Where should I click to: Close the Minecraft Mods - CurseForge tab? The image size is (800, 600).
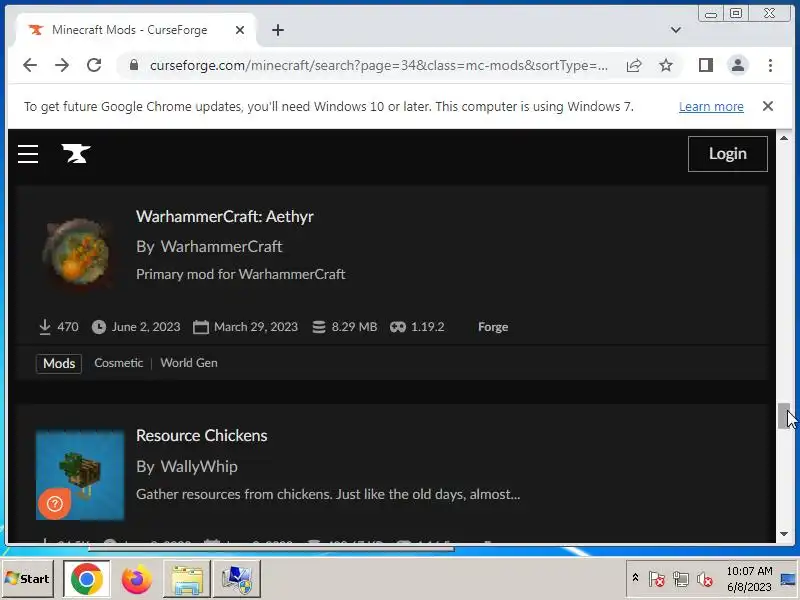[x=239, y=30]
